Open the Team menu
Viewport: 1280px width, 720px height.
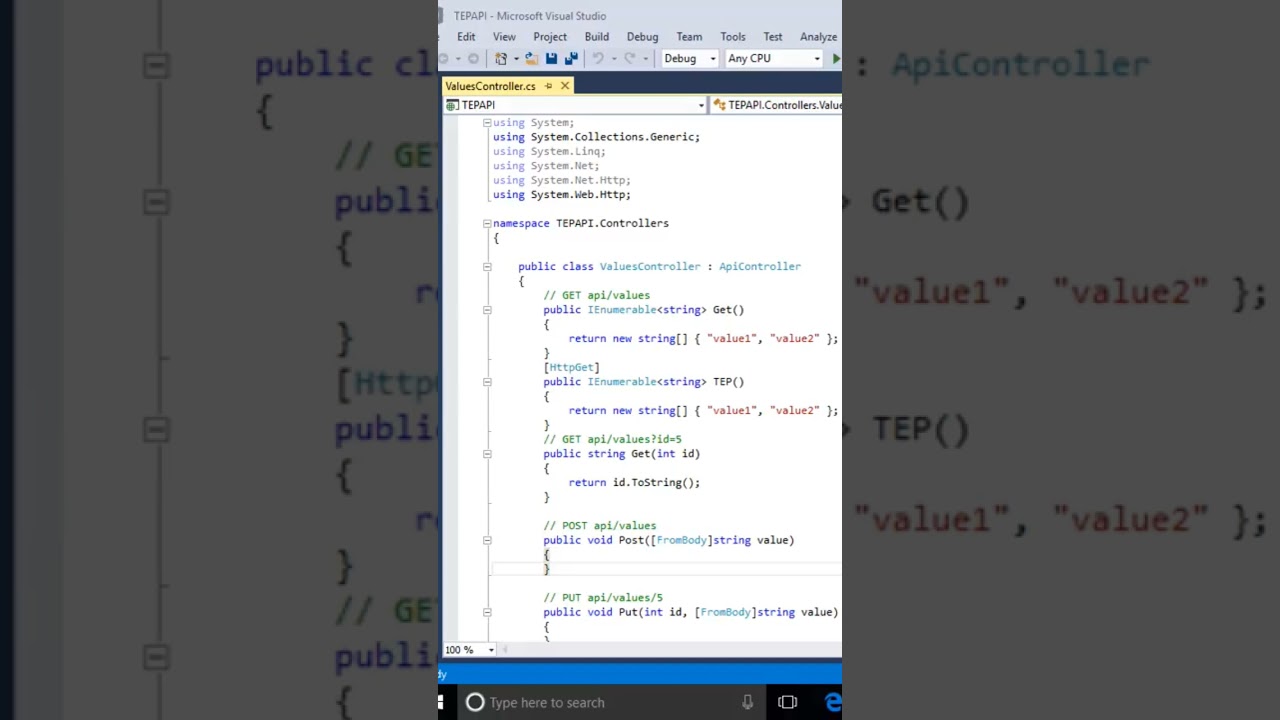[689, 37]
